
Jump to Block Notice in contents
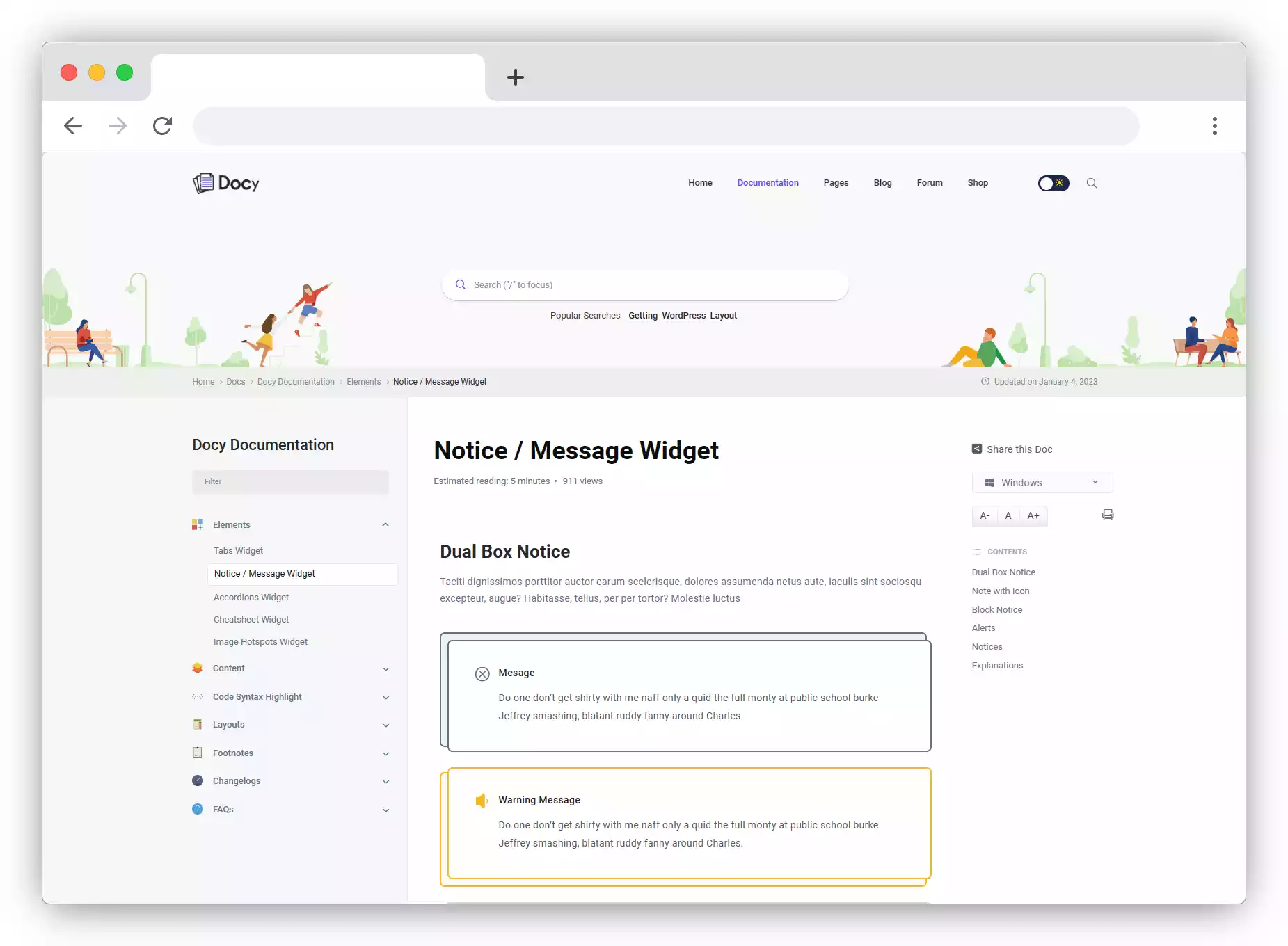(x=997, y=609)
